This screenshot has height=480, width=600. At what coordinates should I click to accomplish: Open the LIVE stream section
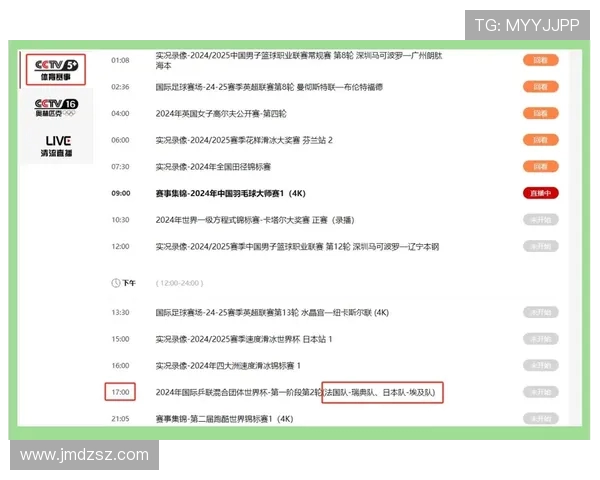tap(57, 146)
